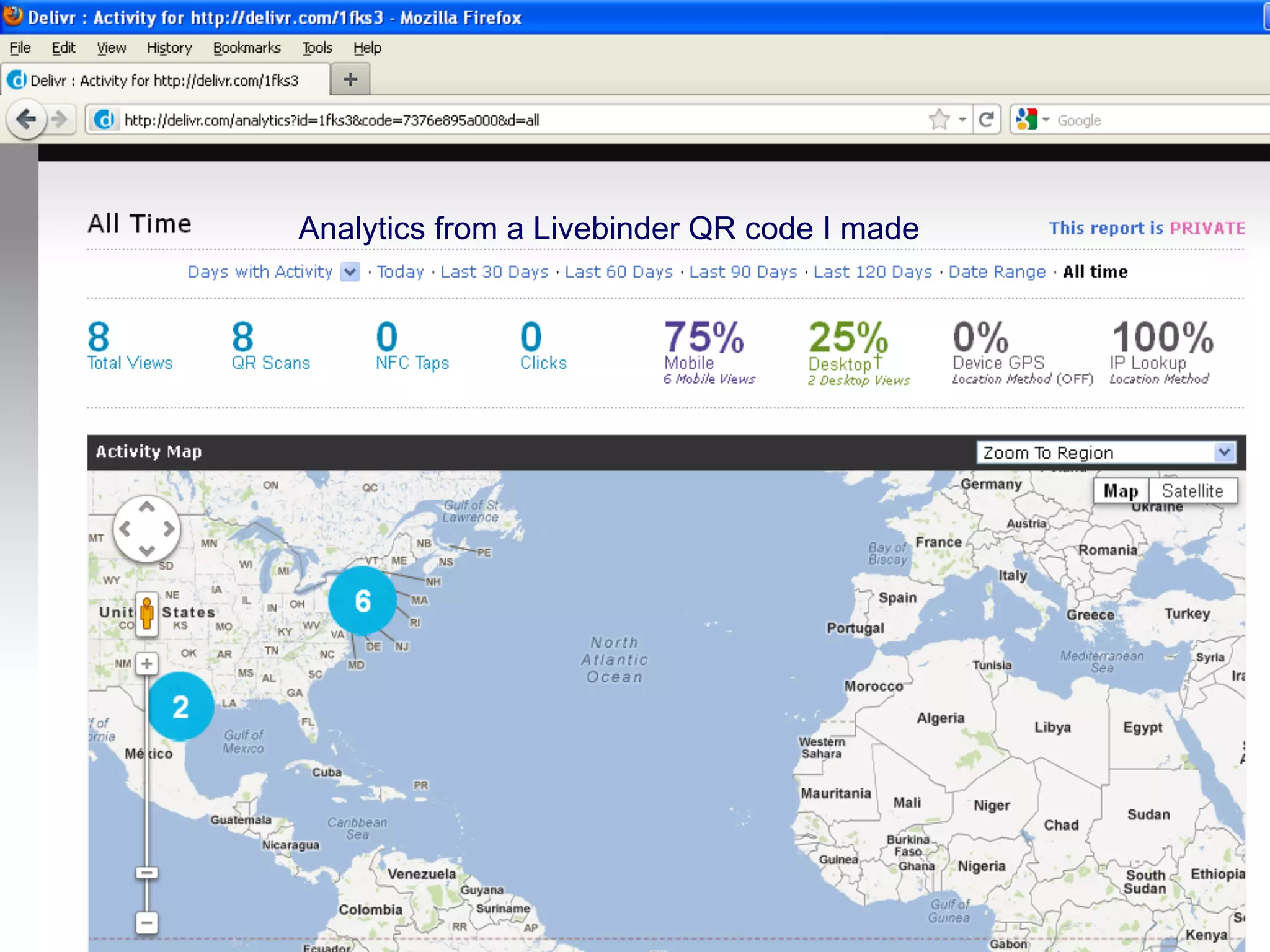The width and height of the screenshot is (1270, 952).
Task: Click the Days with Activity link
Action: (260, 271)
